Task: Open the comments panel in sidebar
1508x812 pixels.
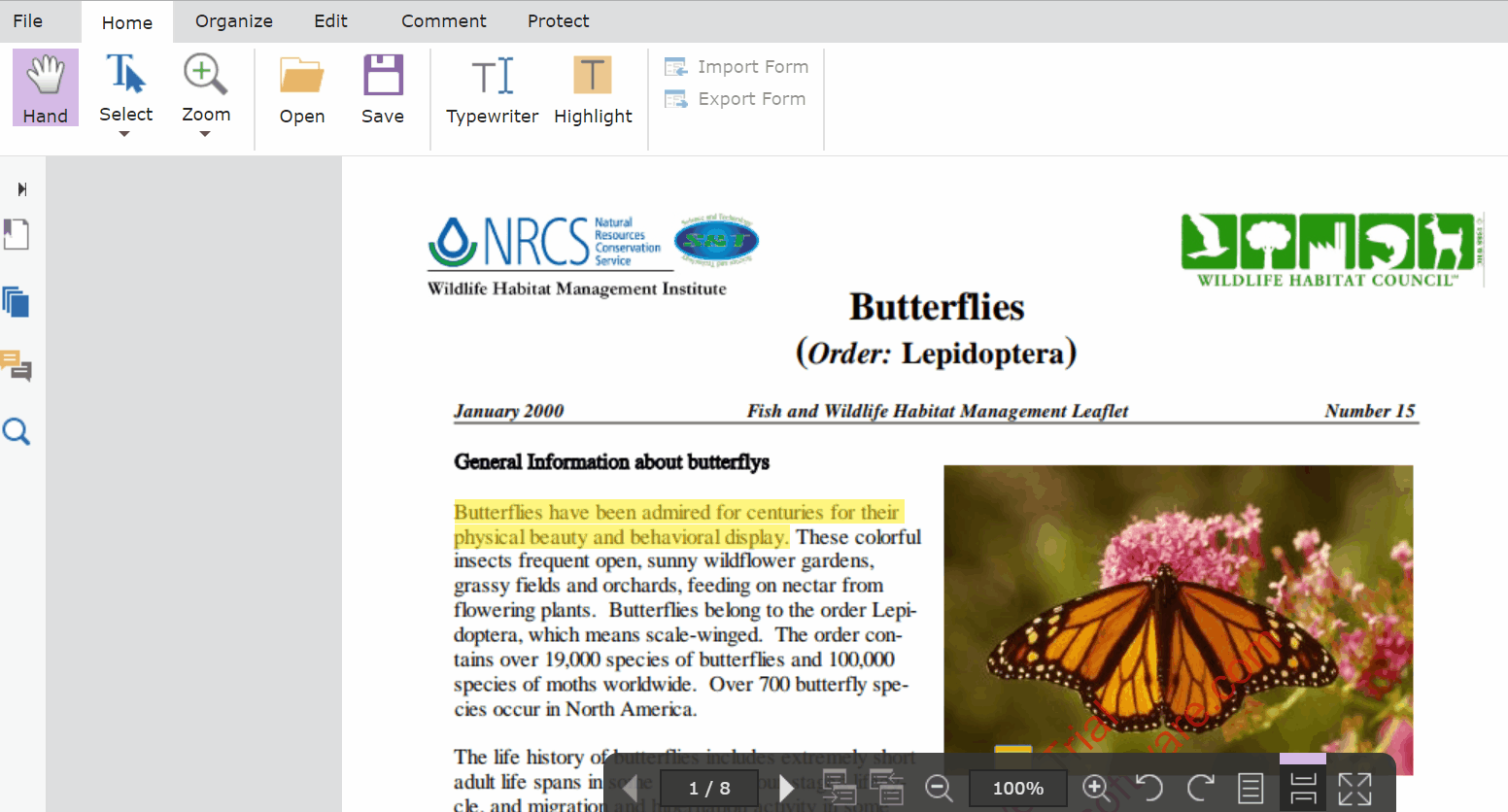Action: tap(17, 366)
